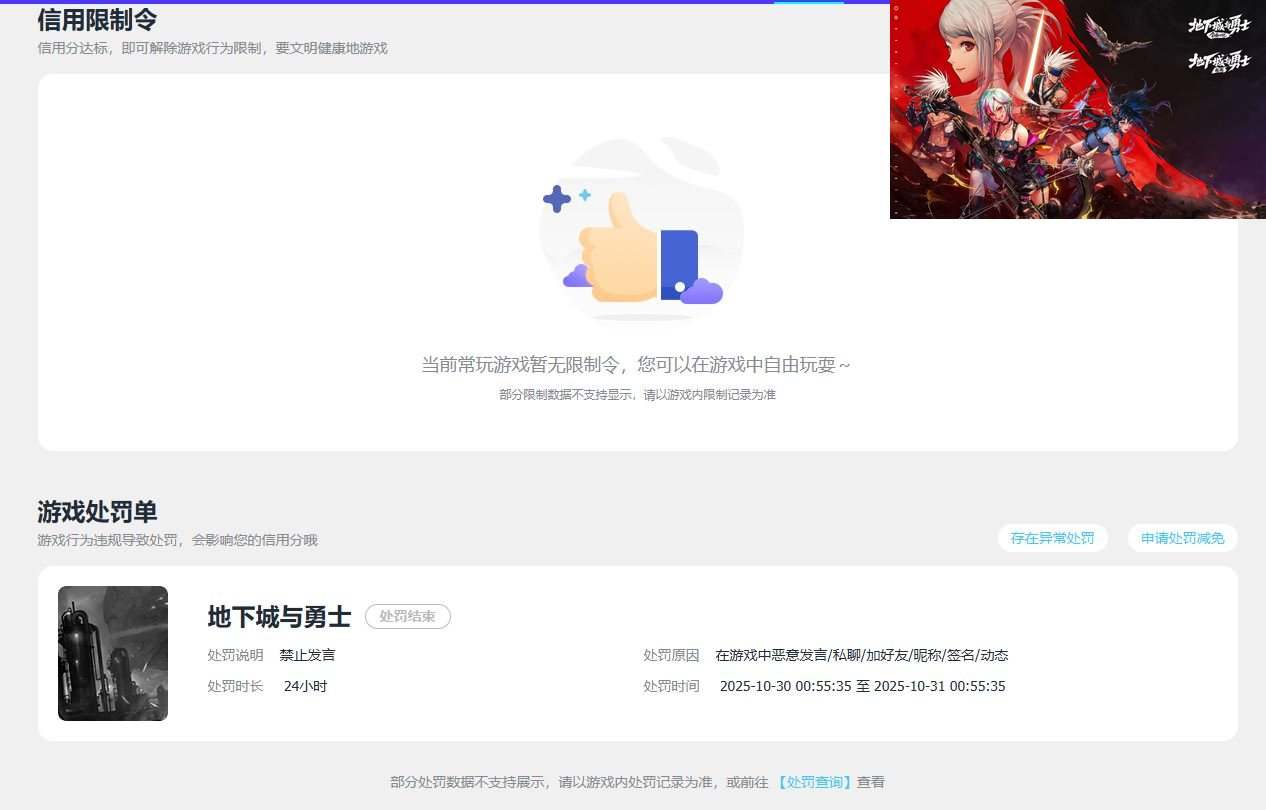Click the 处罚说明 label

point(235,655)
